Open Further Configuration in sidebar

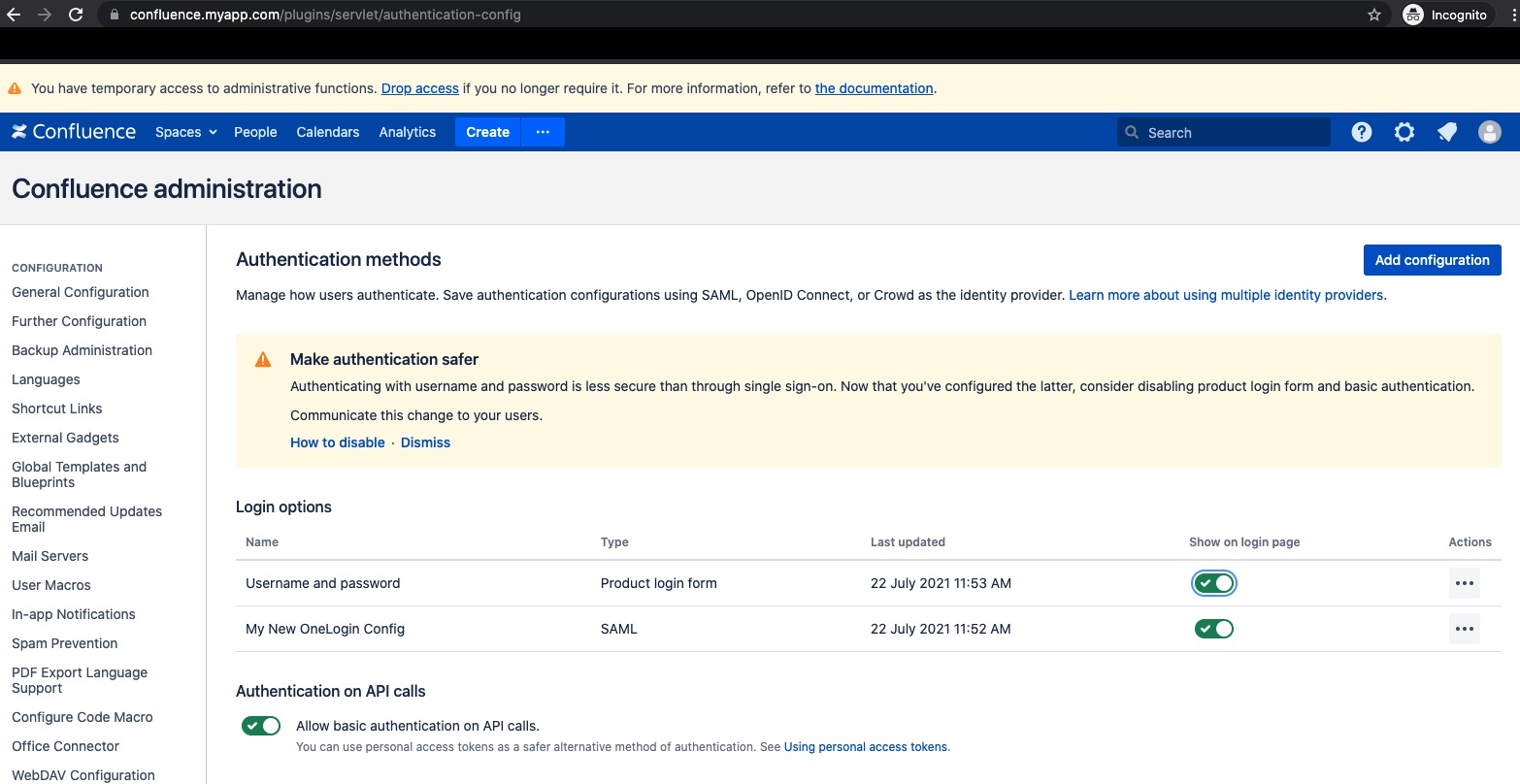pyautogui.click(x=80, y=321)
